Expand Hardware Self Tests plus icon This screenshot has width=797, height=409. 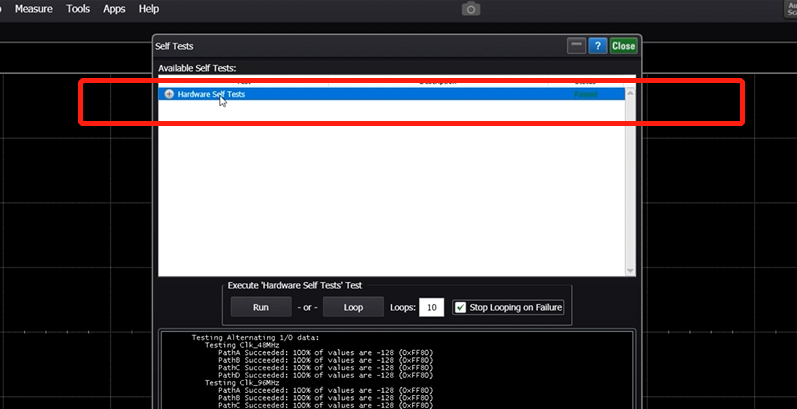169,95
